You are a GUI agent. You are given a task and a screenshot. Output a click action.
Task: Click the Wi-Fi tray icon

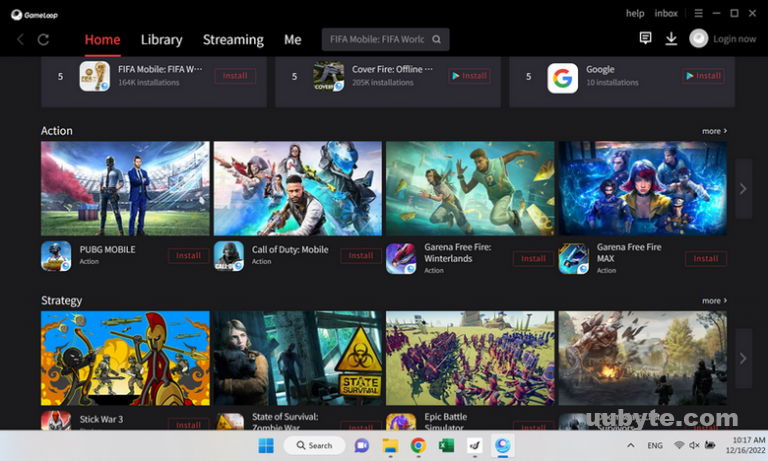[679, 445]
